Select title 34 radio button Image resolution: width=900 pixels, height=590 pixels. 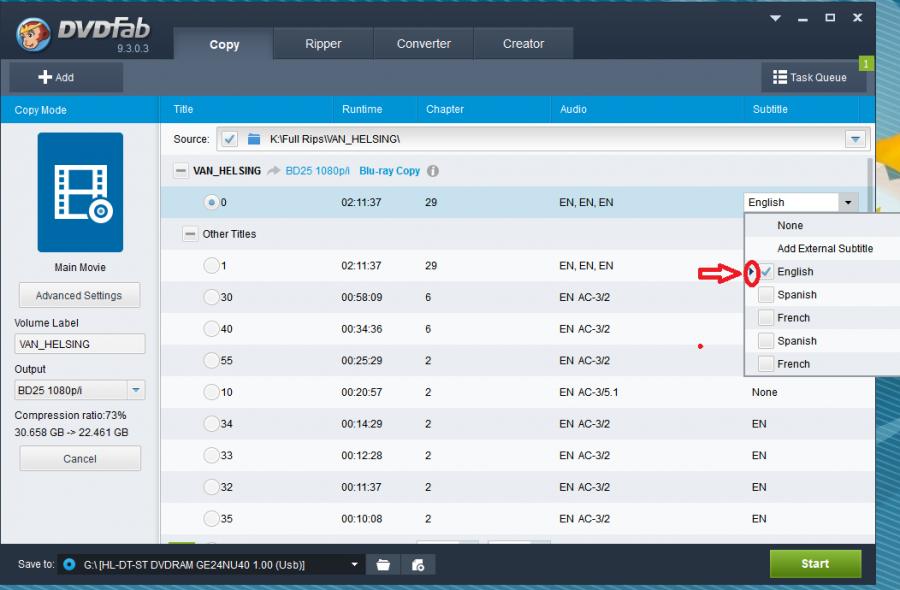tap(211, 424)
